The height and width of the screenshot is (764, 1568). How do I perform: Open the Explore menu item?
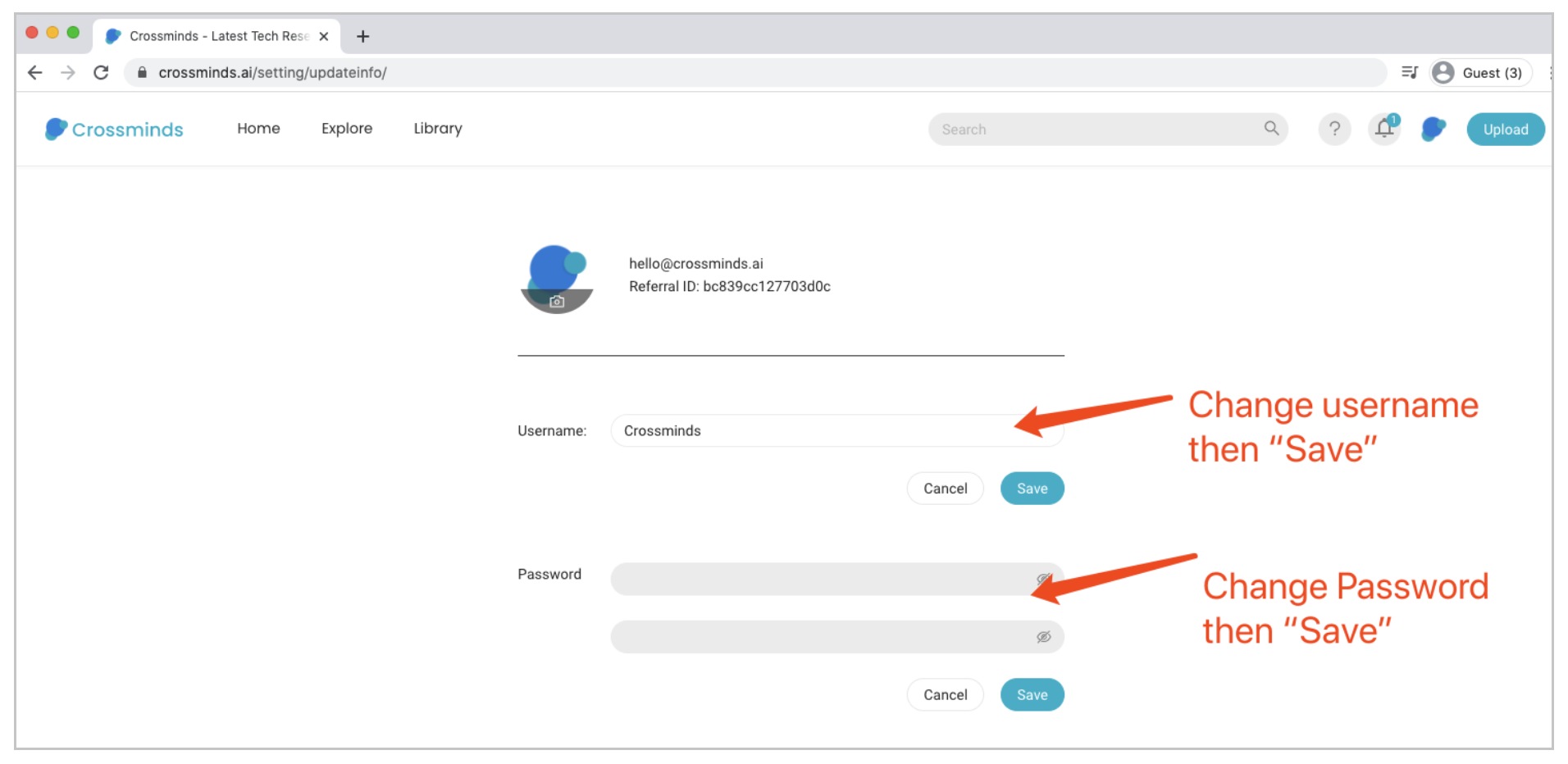coord(347,128)
